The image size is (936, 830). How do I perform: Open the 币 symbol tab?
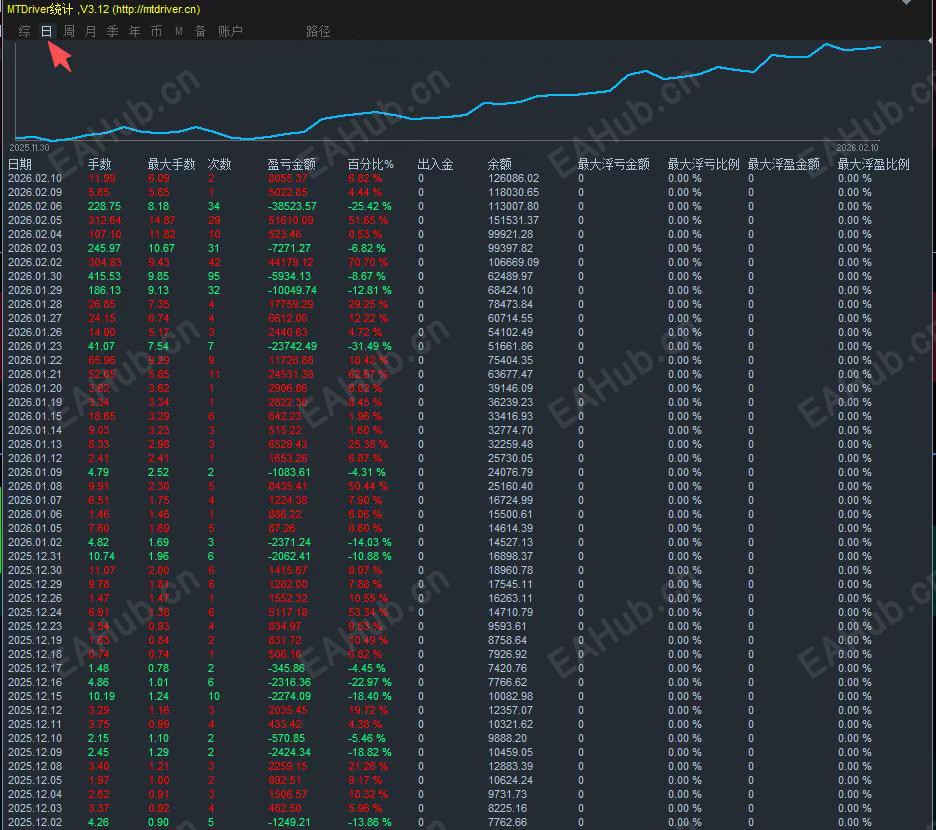coord(156,31)
